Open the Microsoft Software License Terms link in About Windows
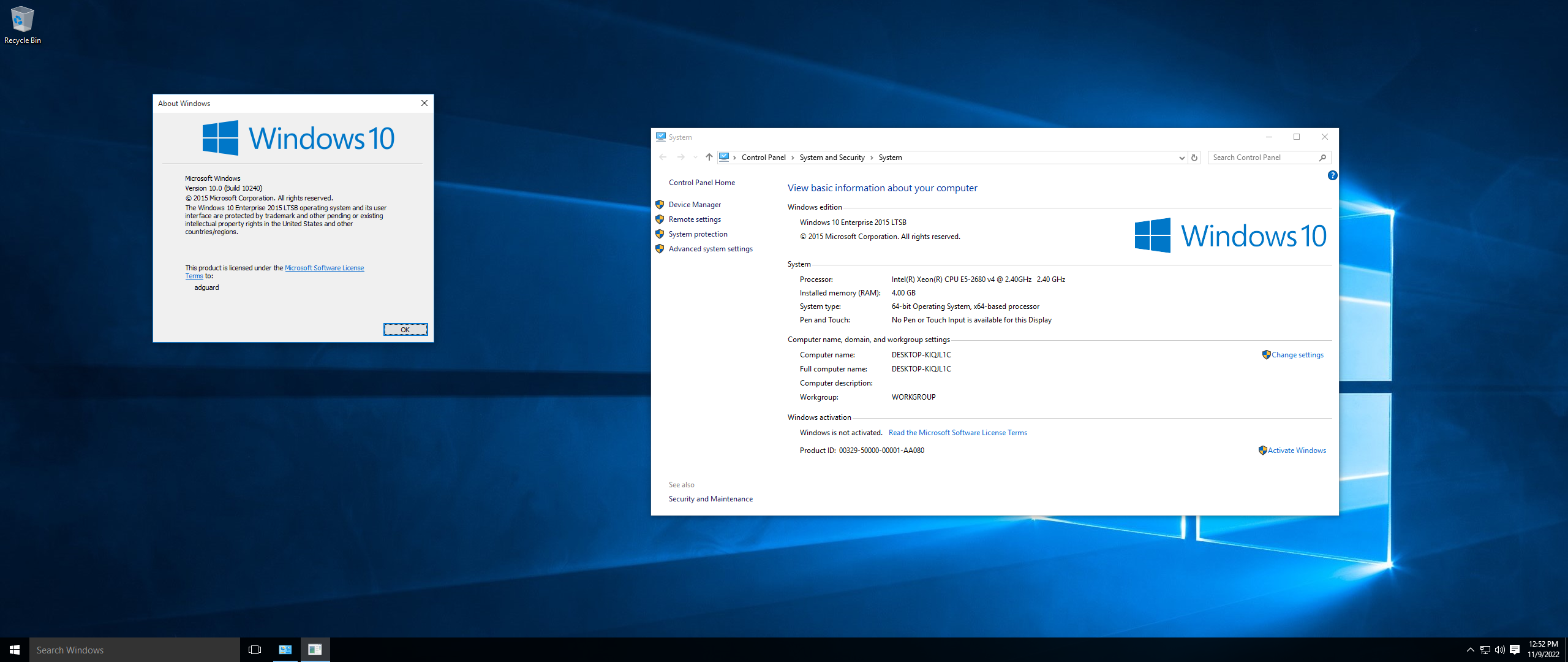The image size is (1568, 662). [325, 268]
